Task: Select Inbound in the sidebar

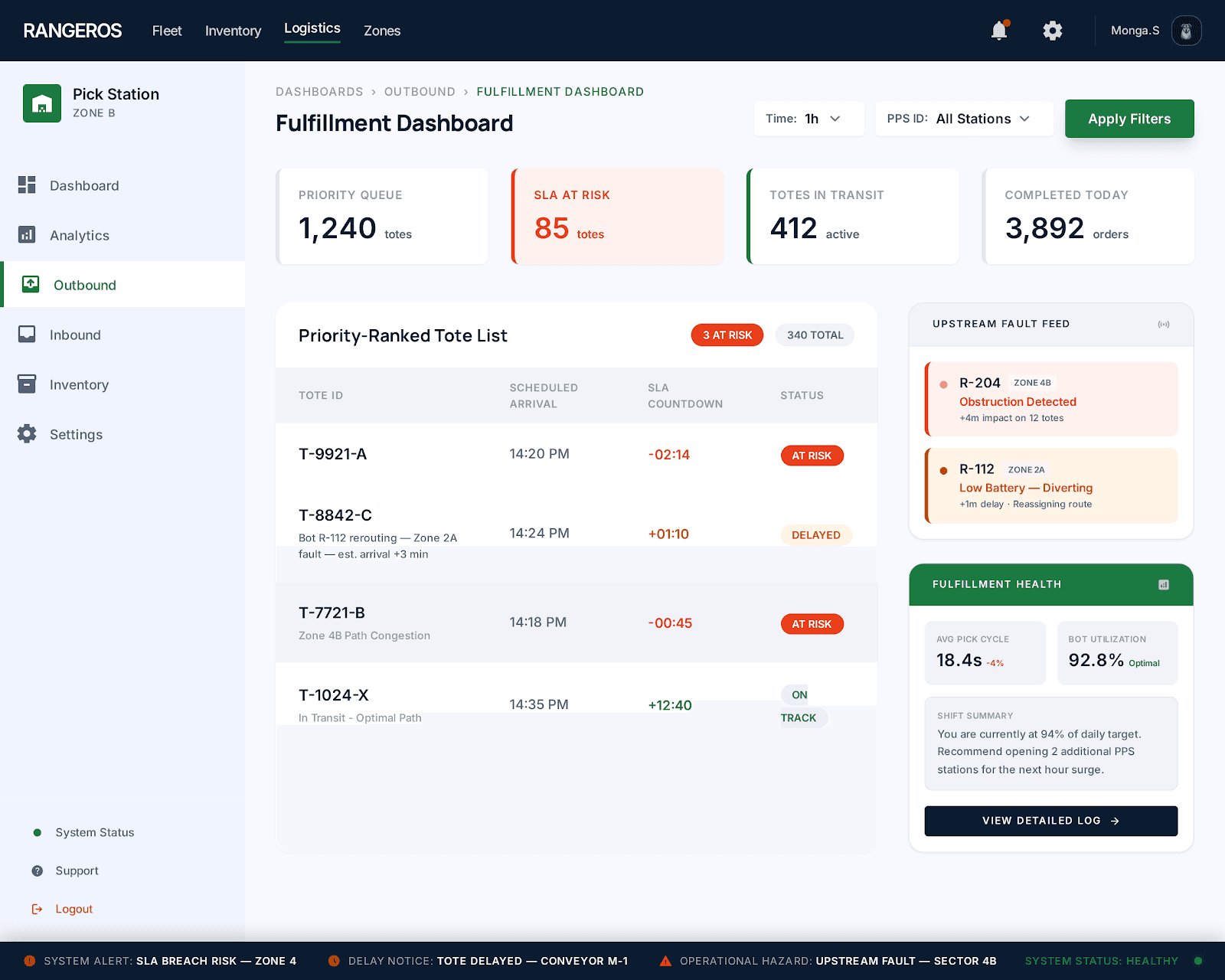Action: [122, 335]
